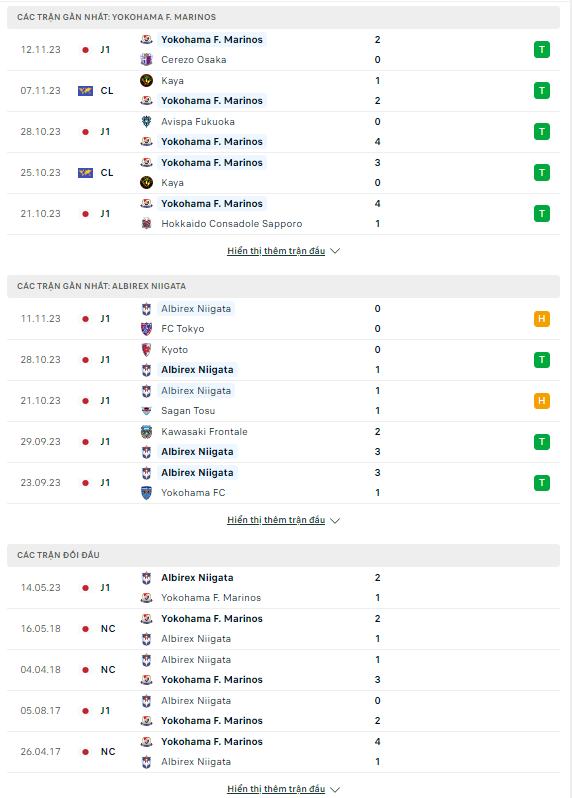Click the green T badge for 12.11.23 match

[542, 50]
